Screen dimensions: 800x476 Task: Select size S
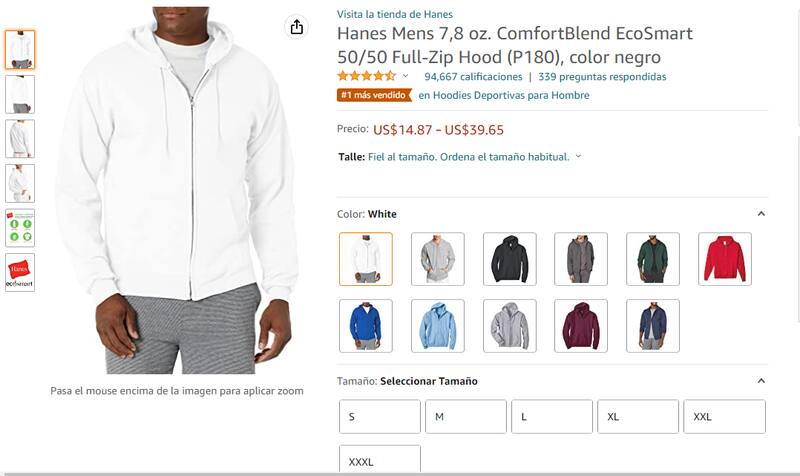coord(380,417)
